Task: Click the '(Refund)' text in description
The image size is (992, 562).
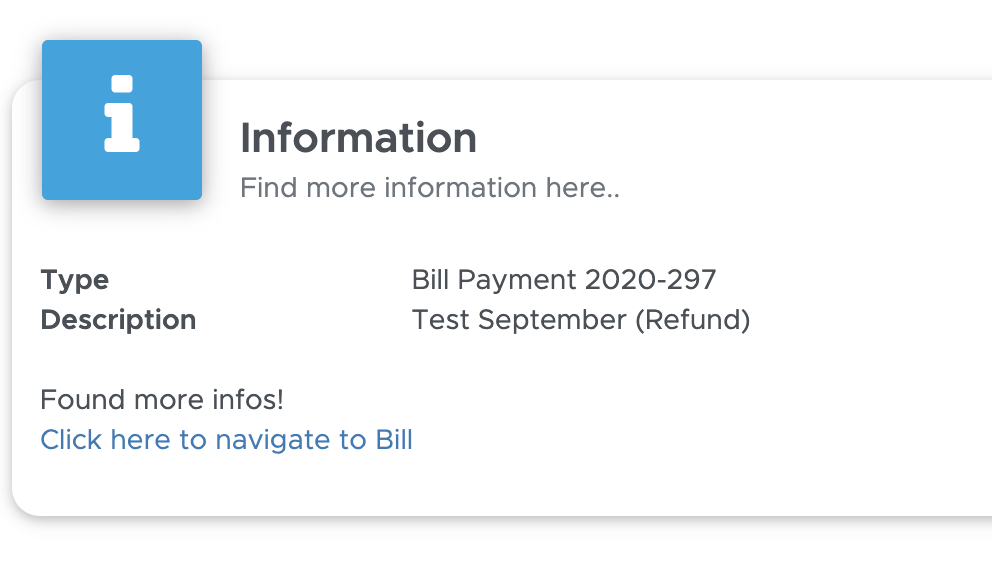Action: (693, 320)
